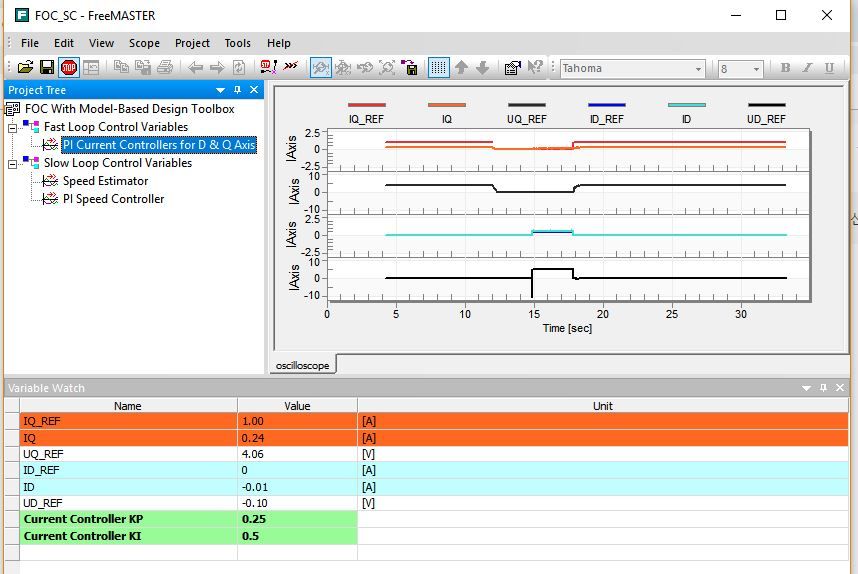Click the export scope data save icon

pos(409,68)
